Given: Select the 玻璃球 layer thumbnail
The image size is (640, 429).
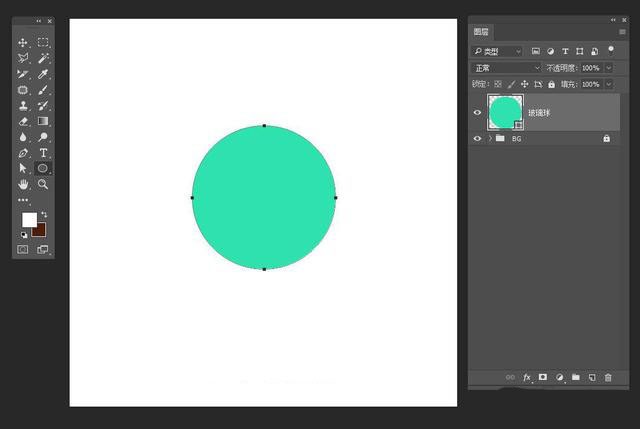Looking at the screenshot, I should 505,113.
